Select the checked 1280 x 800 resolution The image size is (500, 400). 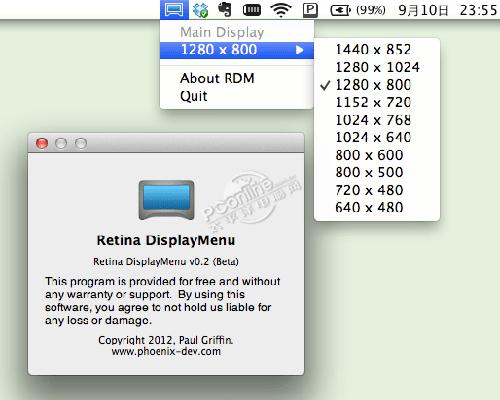click(377, 85)
